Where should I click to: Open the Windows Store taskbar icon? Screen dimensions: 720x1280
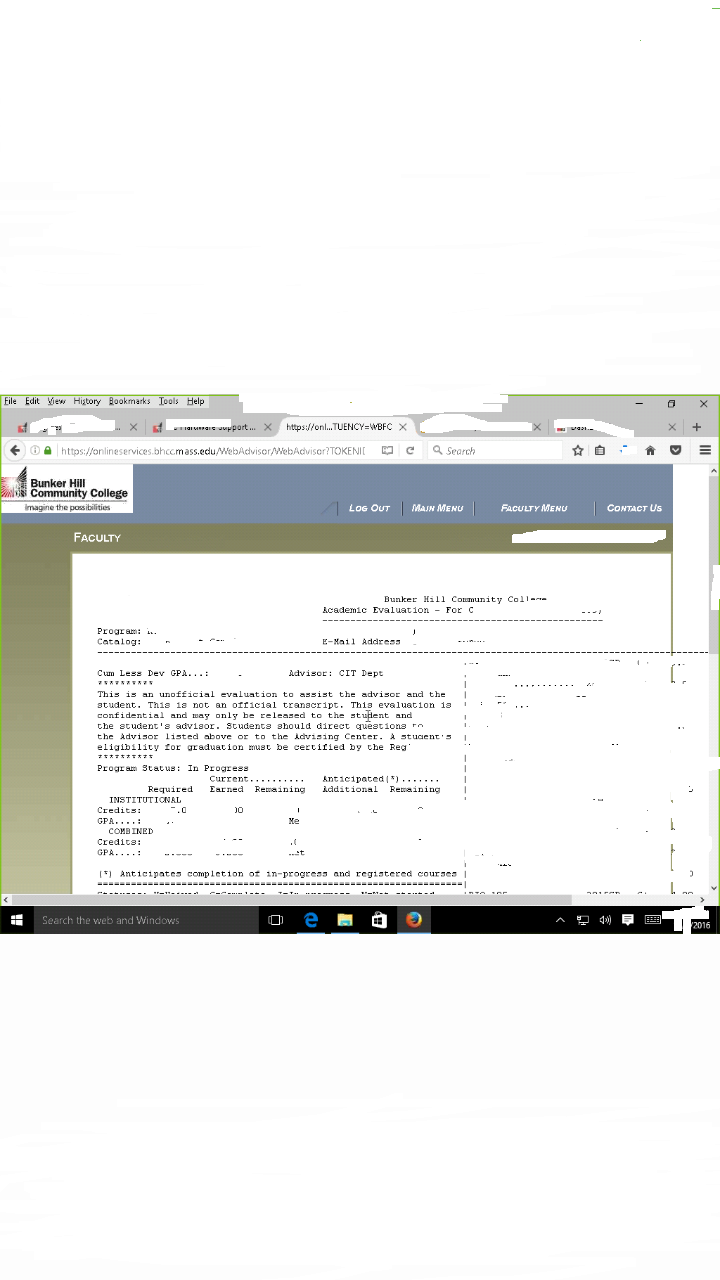379,920
